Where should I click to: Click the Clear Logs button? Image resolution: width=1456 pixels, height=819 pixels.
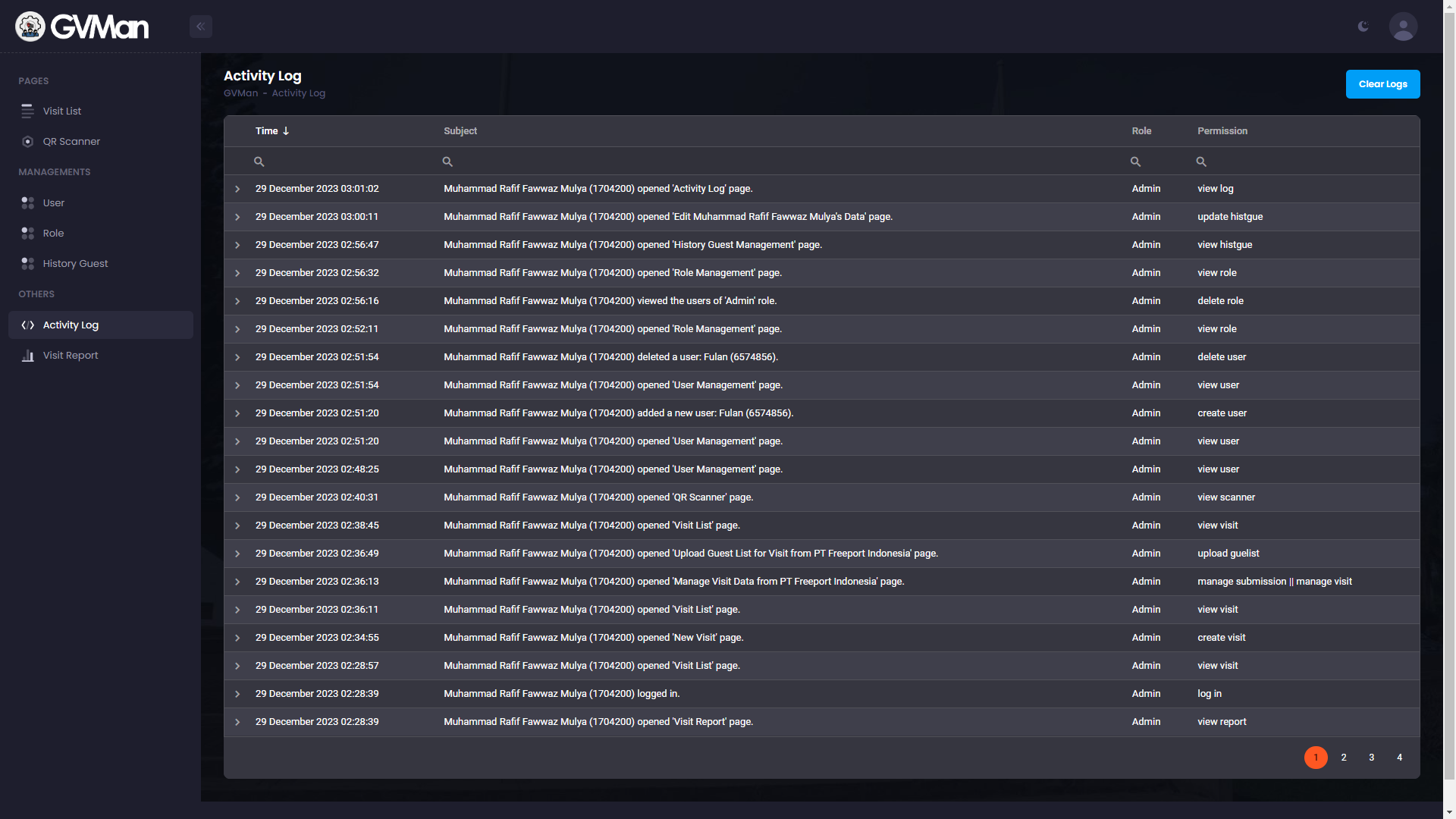click(1382, 84)
